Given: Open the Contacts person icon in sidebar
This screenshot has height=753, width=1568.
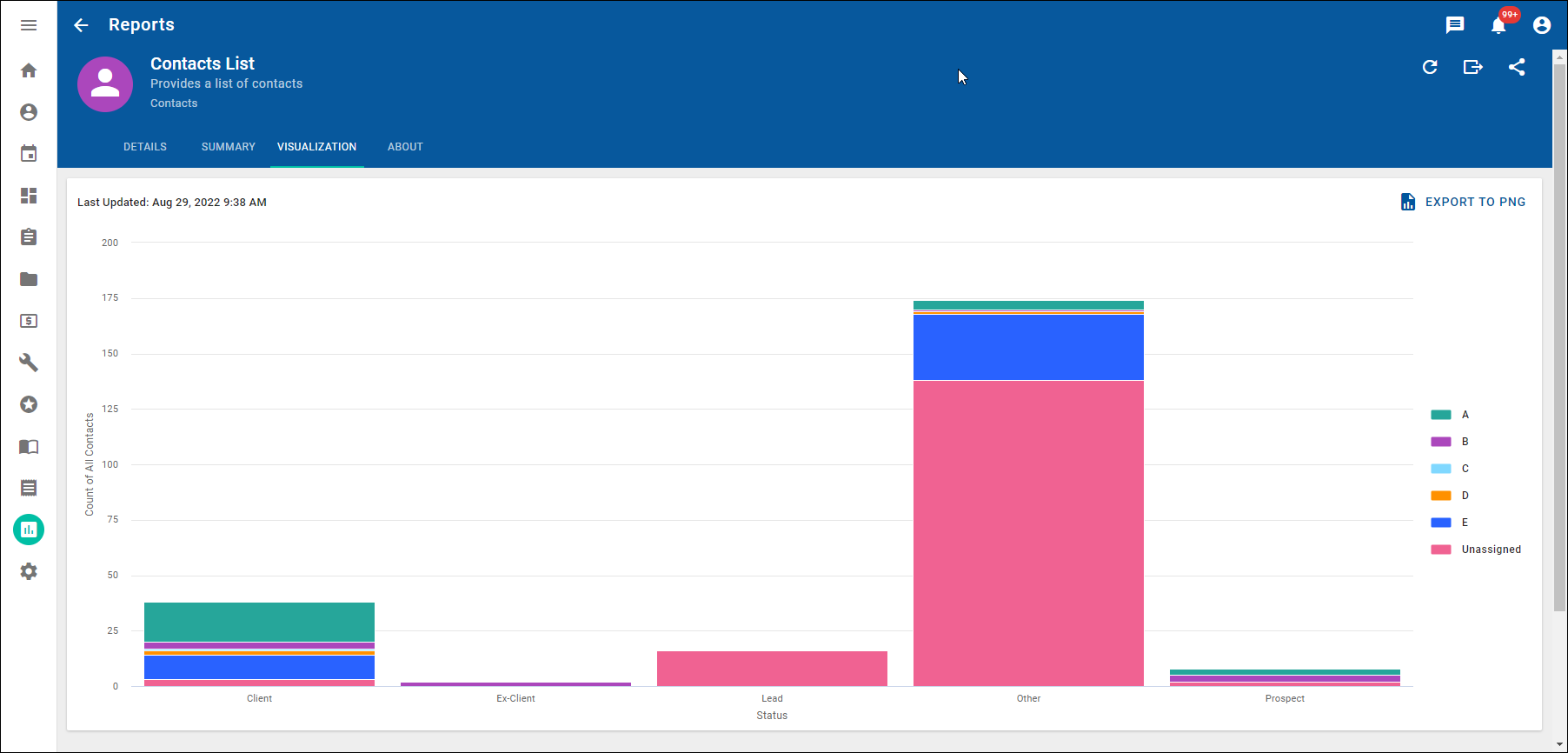Looking at the screenshot, I should coord(29,112).
